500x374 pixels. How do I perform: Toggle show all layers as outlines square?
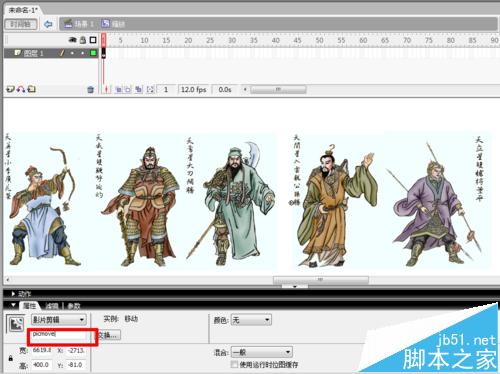tap(93, 40)
